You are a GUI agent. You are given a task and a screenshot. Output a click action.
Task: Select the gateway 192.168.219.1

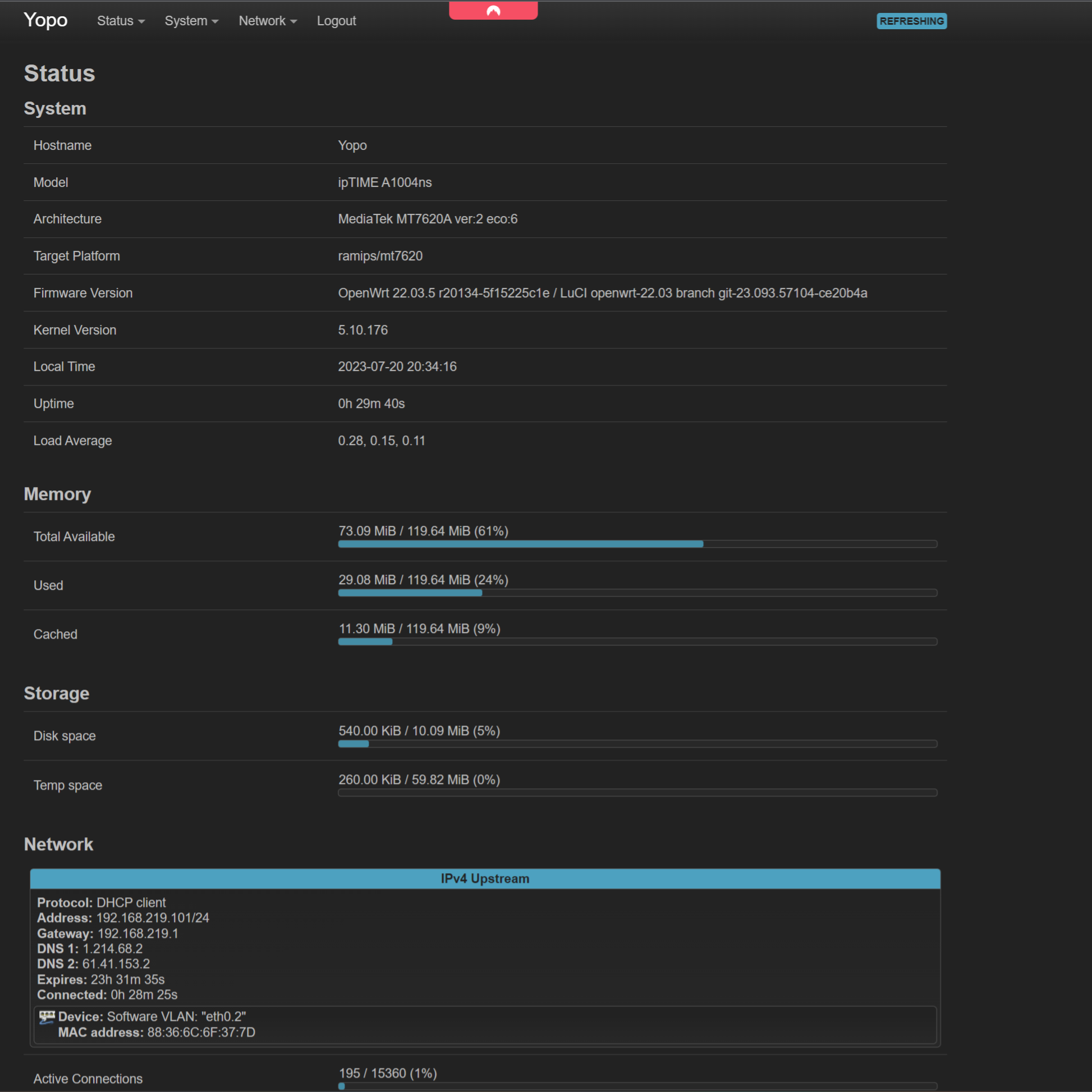pyautogui.click(x=138, y=933)
